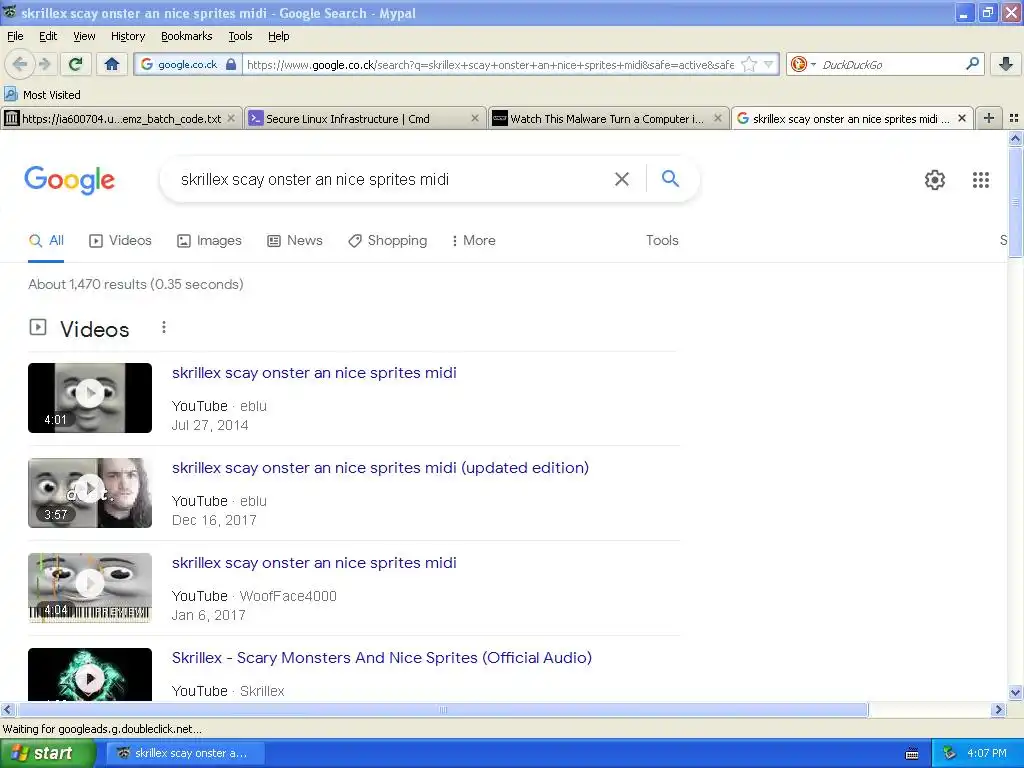Viewport: 1024px width, 768px height.
Task: Close the Google search results tab
Action: pyautogui.click(x=961, y=119)
